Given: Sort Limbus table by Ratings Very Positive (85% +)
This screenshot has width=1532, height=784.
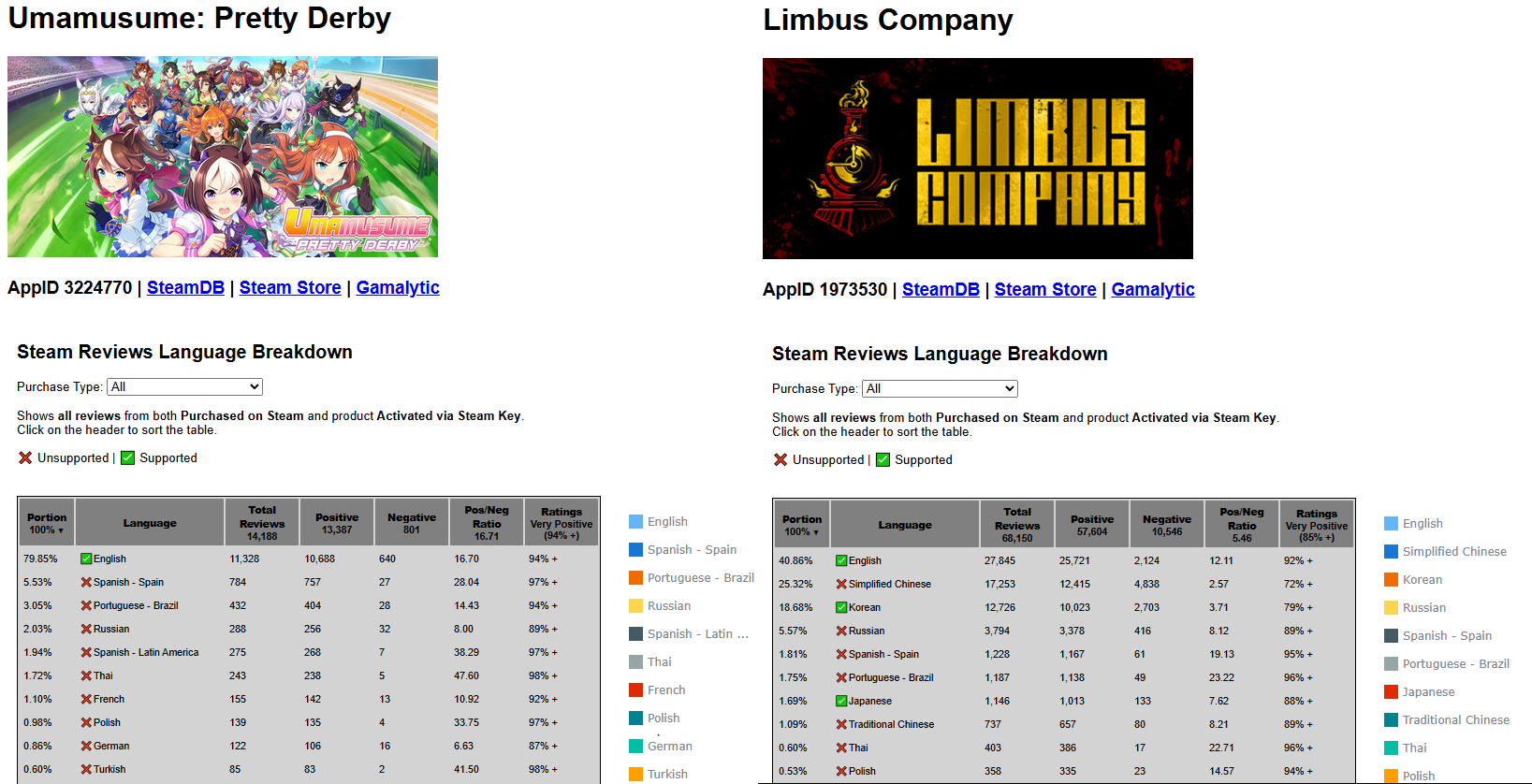Looking at the screenshot, I should 1317,525.
